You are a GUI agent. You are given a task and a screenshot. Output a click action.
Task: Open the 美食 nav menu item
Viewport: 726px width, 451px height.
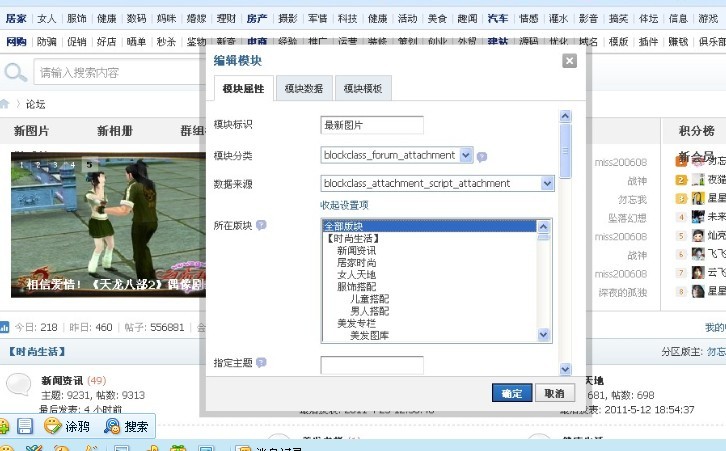438,19
